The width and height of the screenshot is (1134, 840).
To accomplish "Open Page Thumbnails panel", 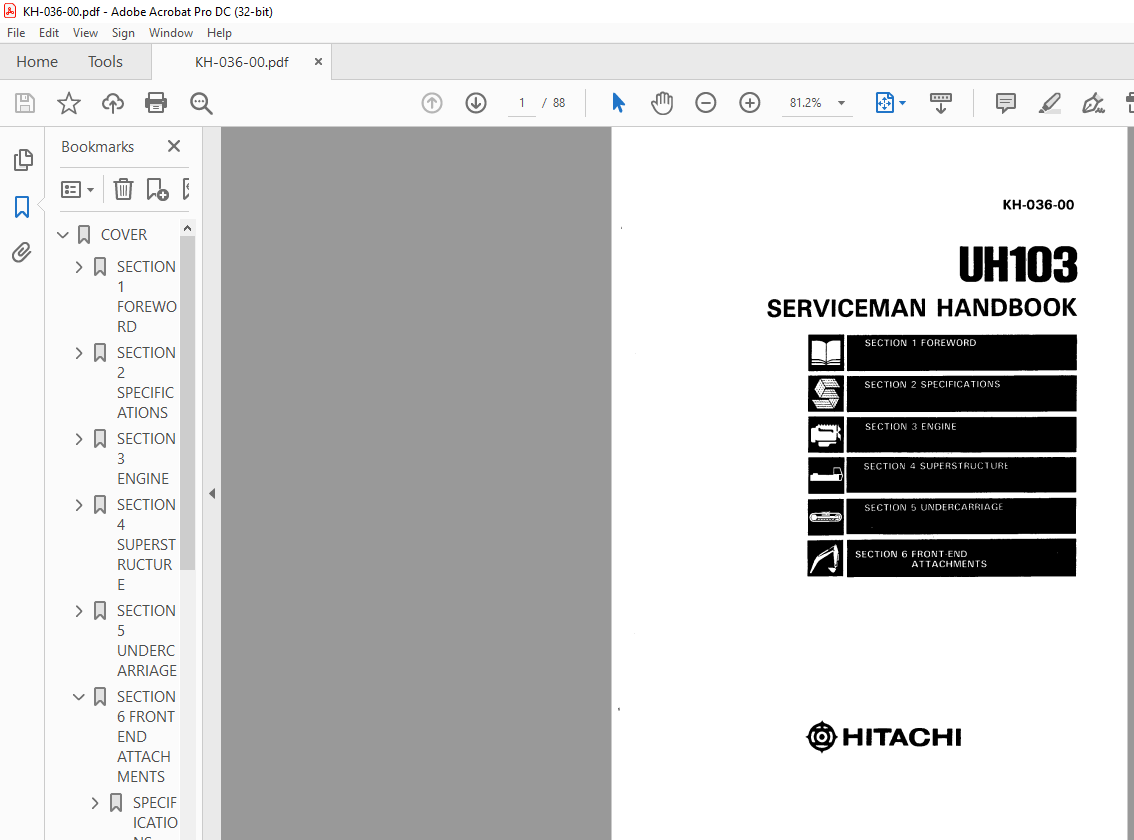I will [22, 160].
